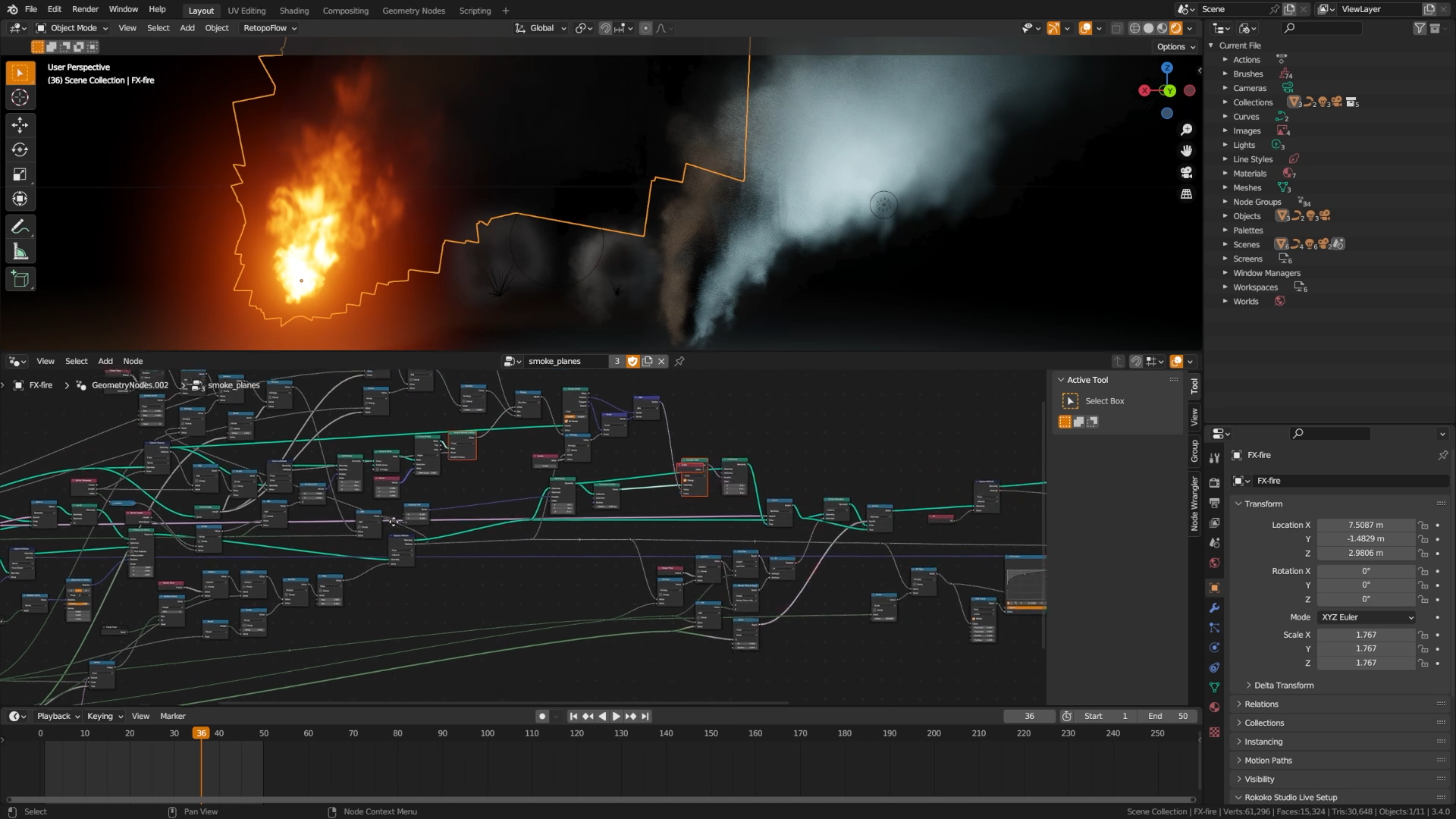The width and height of the screenshot is (1456, 819).
Task: Expand the Node Groups entry in the Outliner
Action: 1225,202
